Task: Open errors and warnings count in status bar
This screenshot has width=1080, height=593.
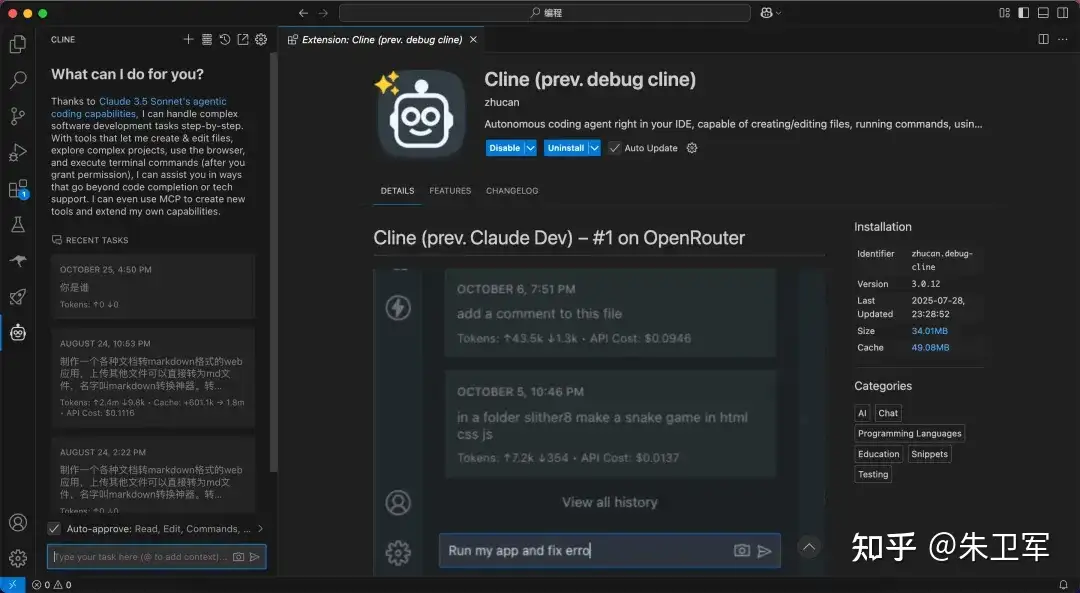Action: [52, 585]
